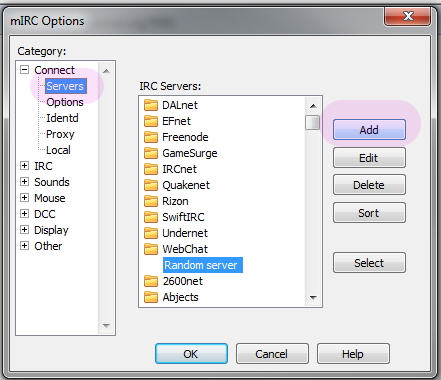Select the DALnet folder icon

point(151,105)
